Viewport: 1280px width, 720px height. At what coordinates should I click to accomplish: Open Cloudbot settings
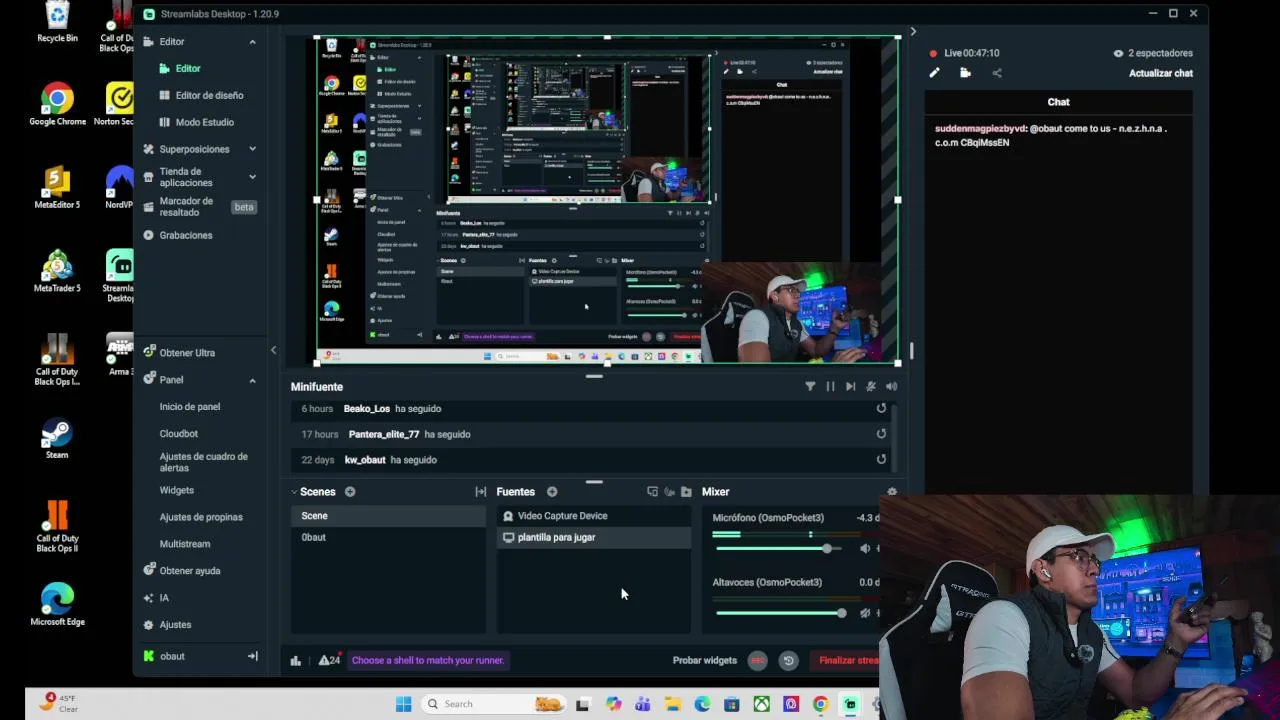point(178,434)
